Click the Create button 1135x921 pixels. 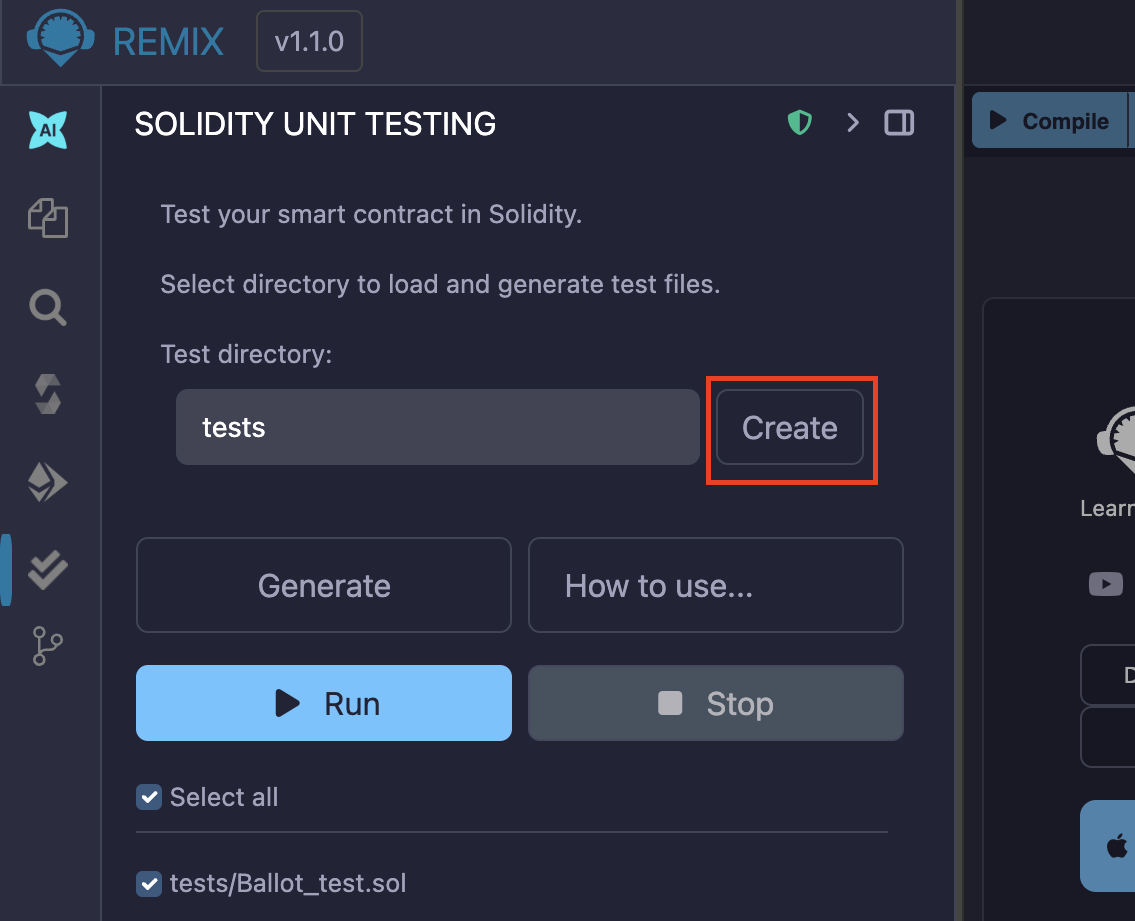pyautogui.click(x=790, y=427)
